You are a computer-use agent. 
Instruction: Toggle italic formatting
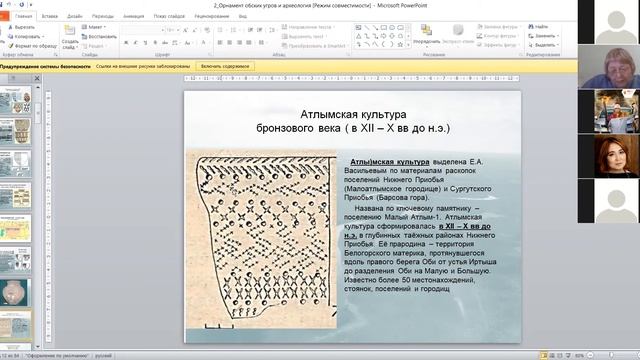136,42
